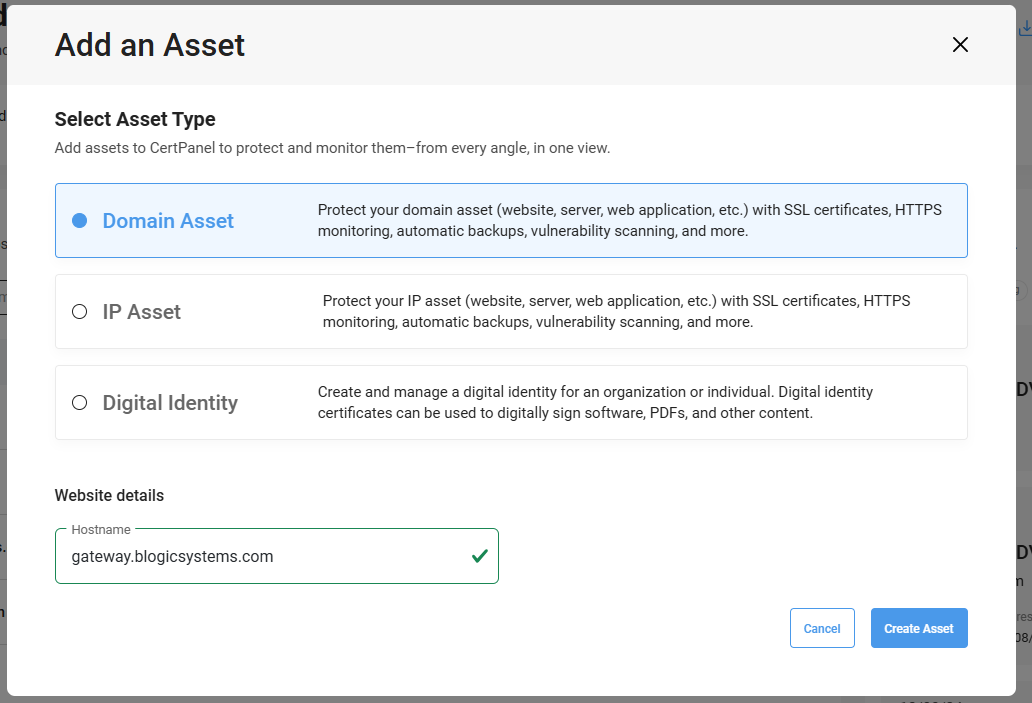Pick the Digital Identity radio button
The height and width of the screenshot is (703, 1032).
(x=80, y=403)
